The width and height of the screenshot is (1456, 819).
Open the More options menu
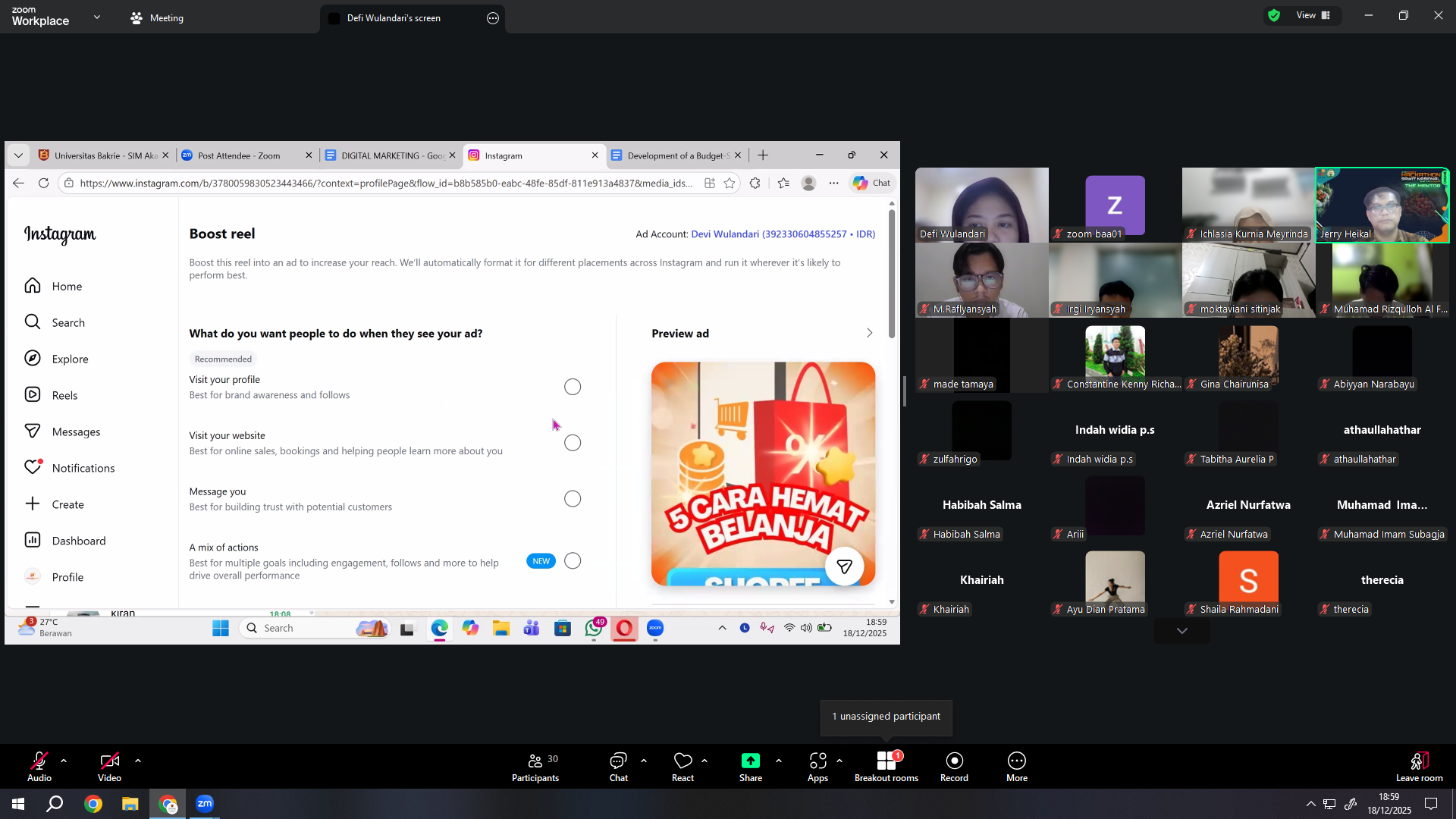click(x=1017, y=766)
